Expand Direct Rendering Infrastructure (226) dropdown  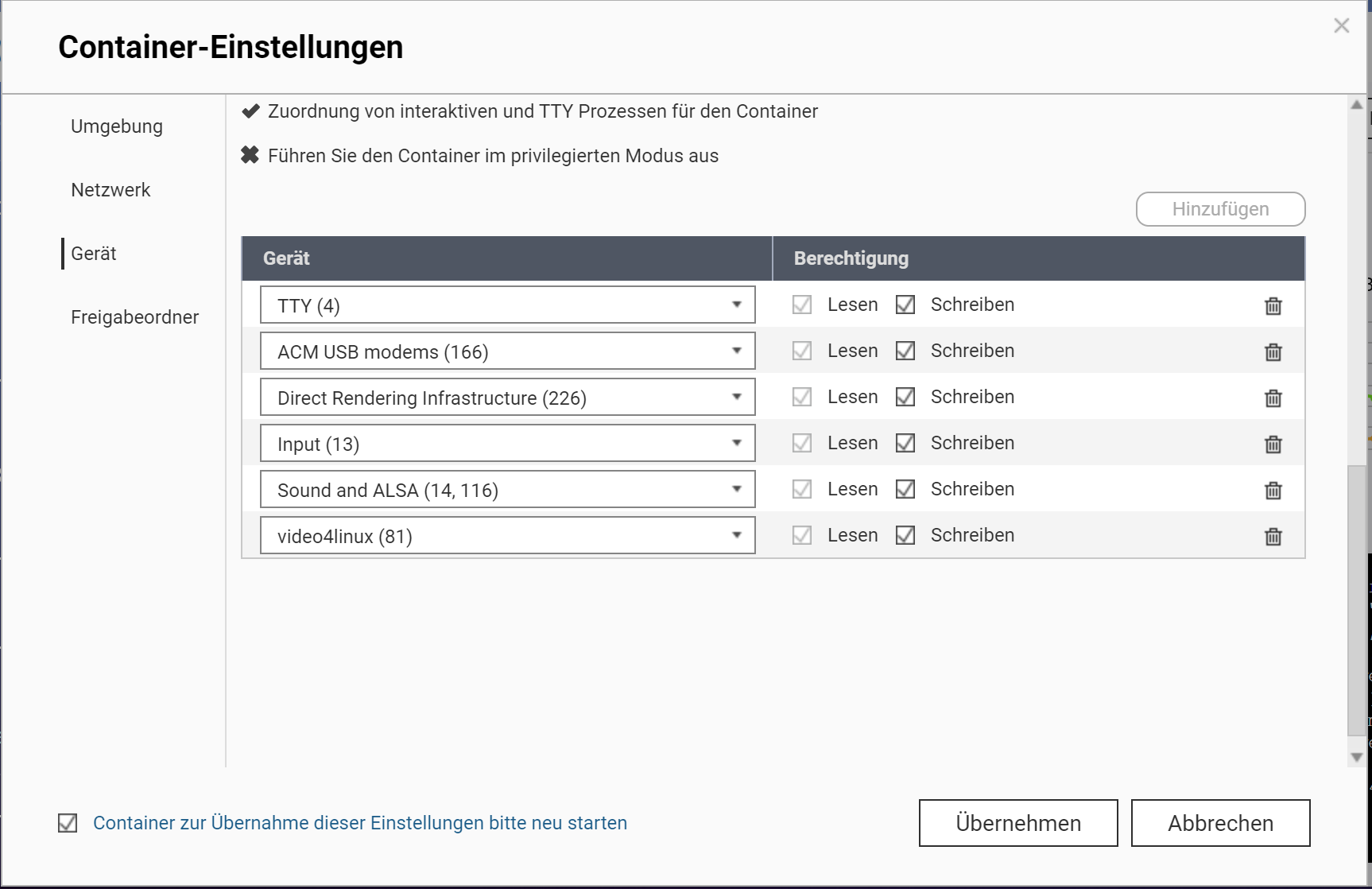coord(507,397)
